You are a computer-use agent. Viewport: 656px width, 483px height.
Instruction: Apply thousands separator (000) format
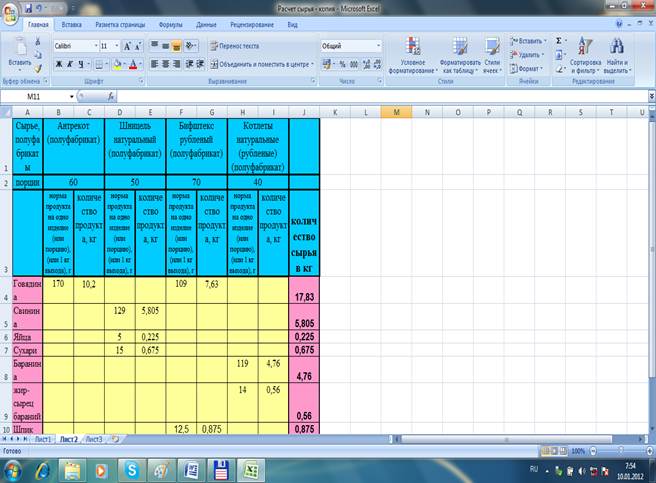coord(354,64)
